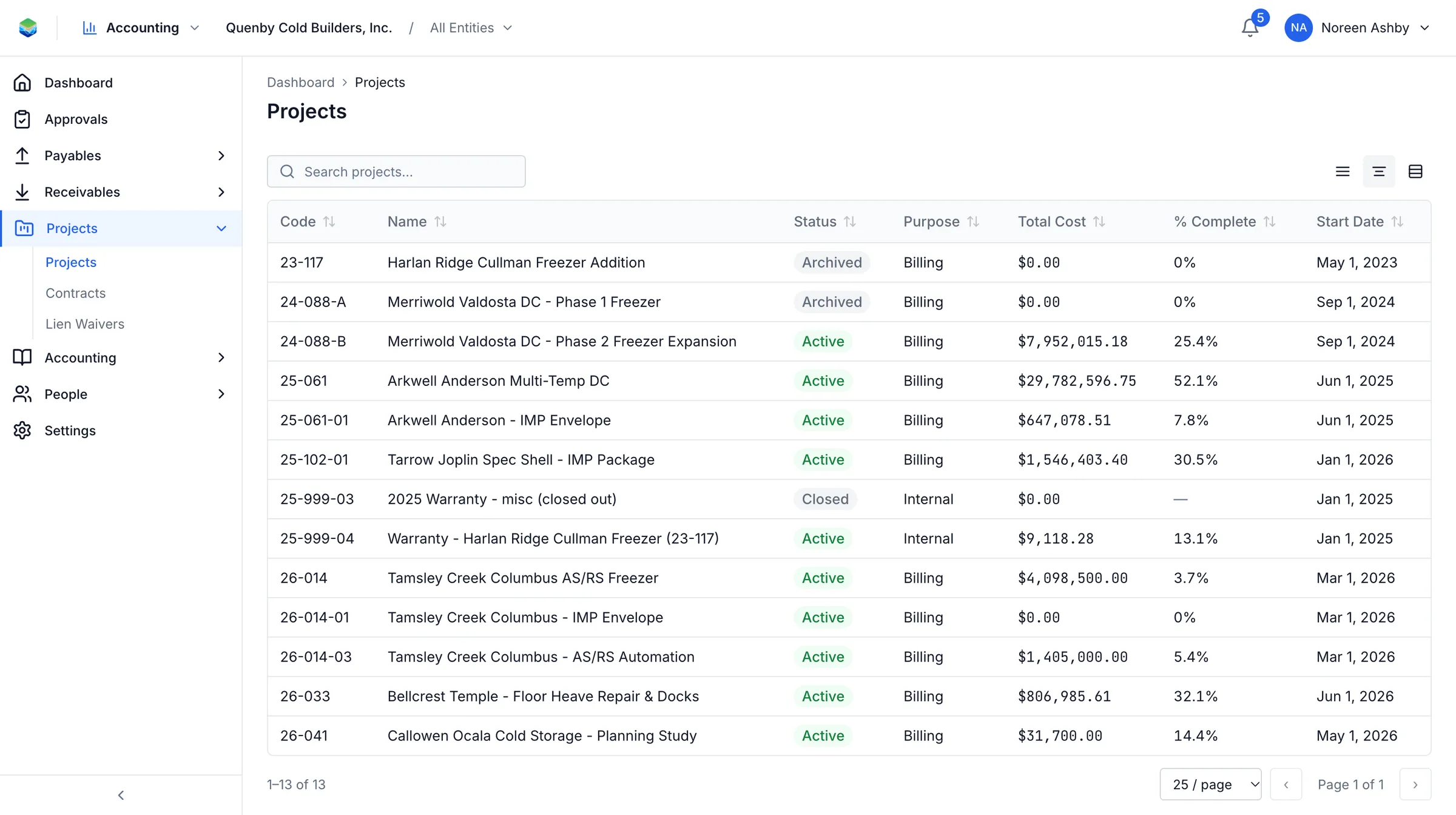Image resolution: width=1456 pixels, height=815 pixels.
Task: Expand the Receivables sidebar section
Action: [221, 192]
